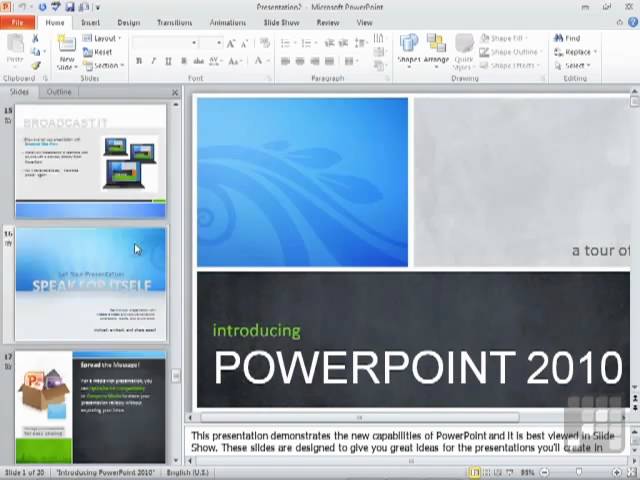Justify text alignment
The height and width of the screenshot is (480, 640).
[x=329, y=61]
